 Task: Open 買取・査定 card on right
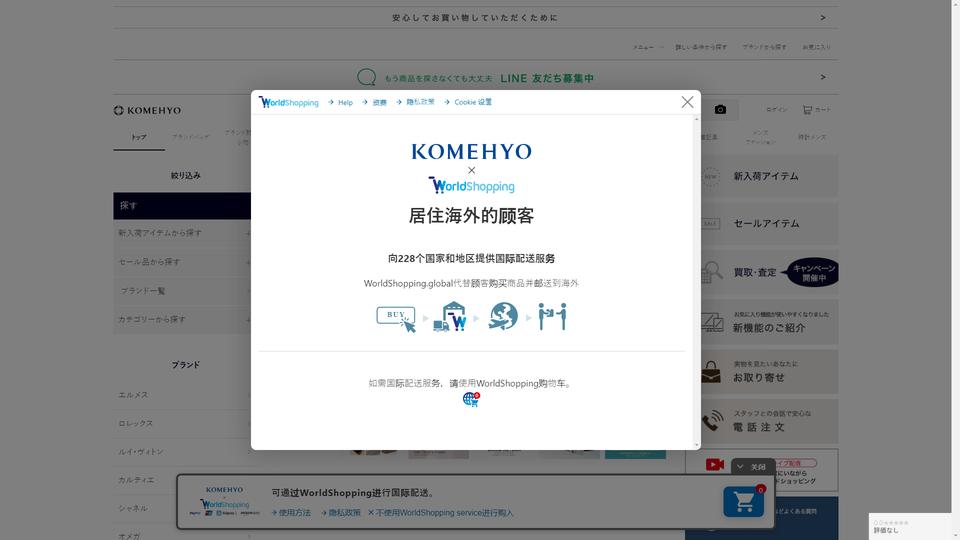coord(770,272)
